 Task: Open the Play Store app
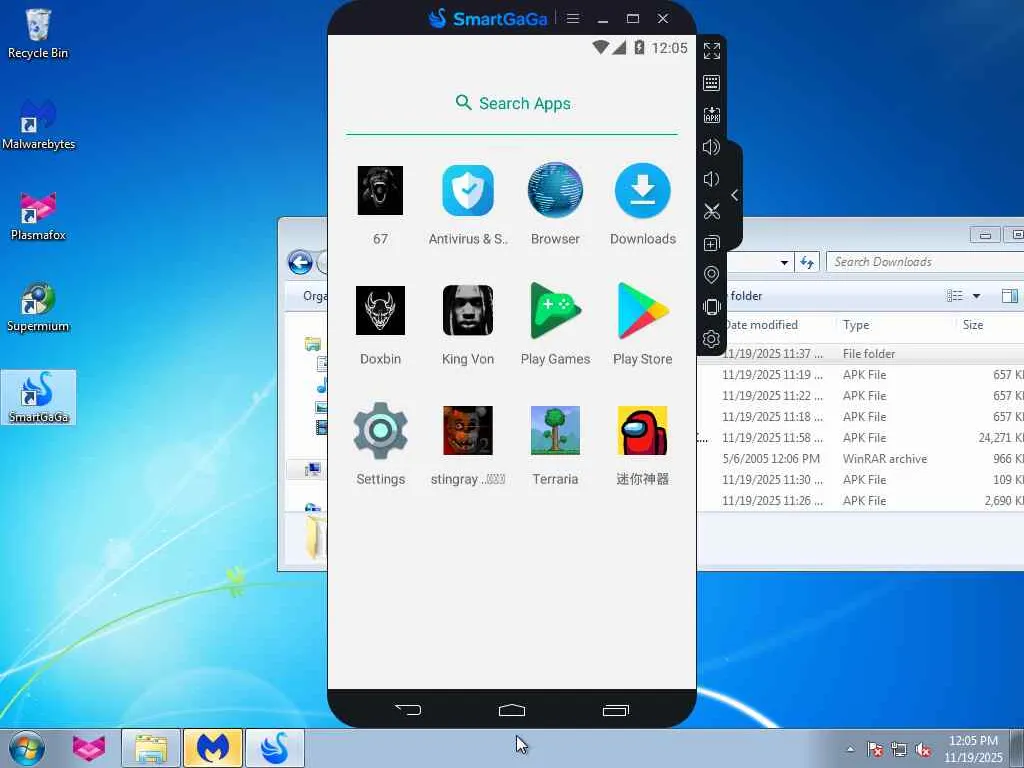tap(643, 311)
